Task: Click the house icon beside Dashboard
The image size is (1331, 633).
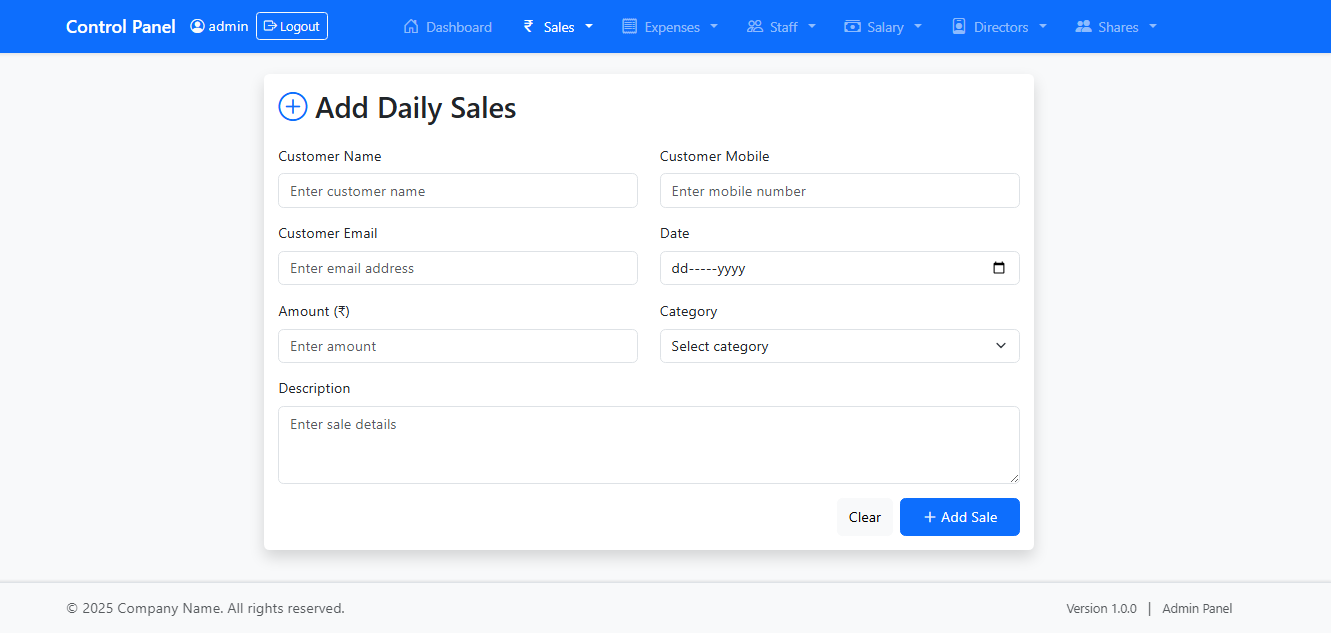Action: (411, 27)
